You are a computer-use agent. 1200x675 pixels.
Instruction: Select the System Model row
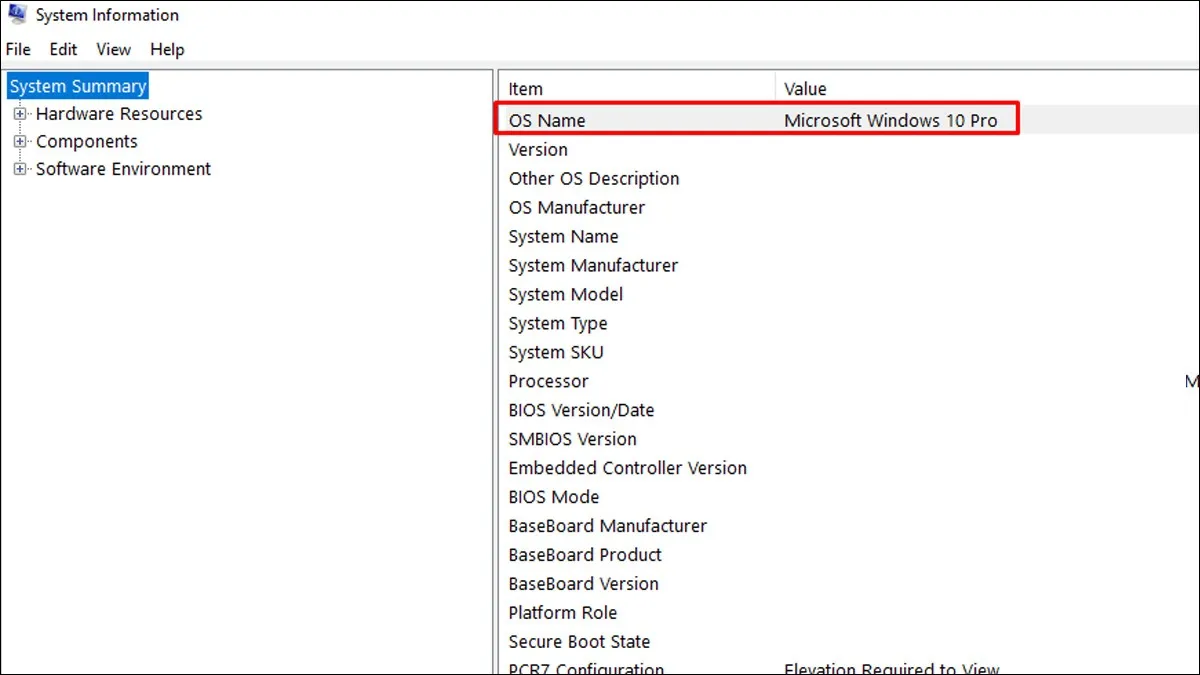[x=565, y=294]
